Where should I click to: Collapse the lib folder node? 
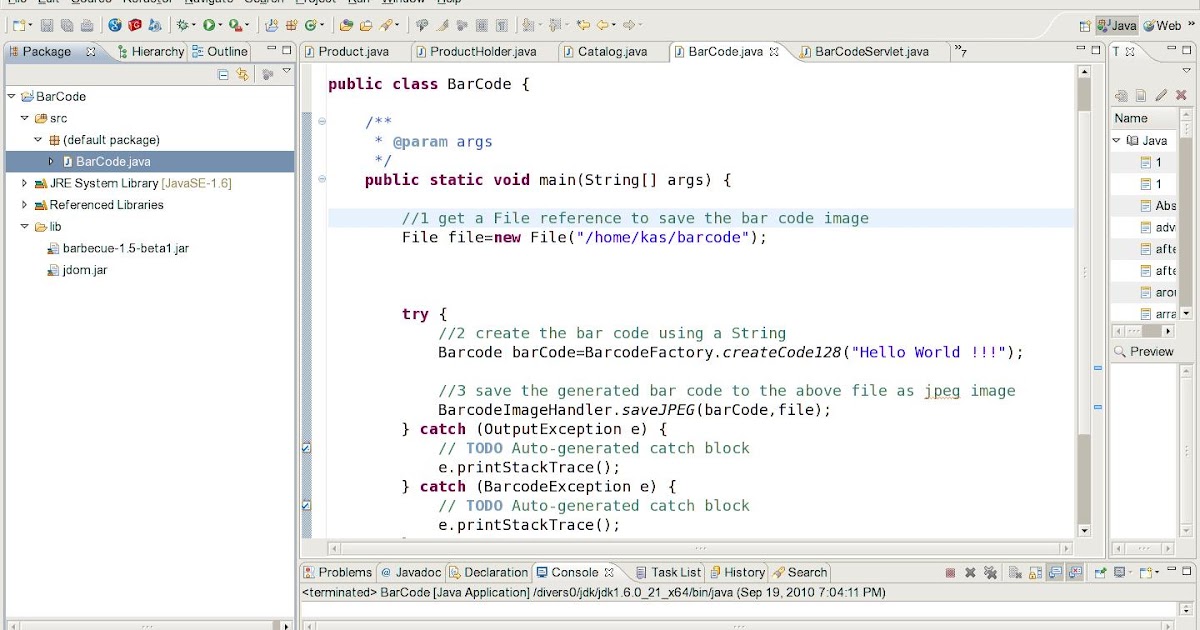coord(25,227)
